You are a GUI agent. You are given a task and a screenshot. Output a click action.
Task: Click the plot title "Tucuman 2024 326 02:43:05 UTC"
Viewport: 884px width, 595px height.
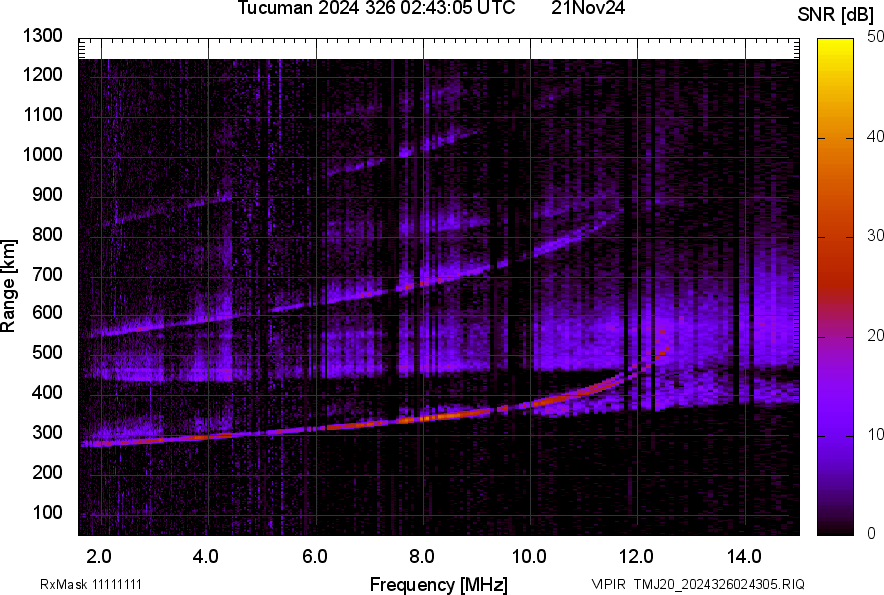click(376, 8)
